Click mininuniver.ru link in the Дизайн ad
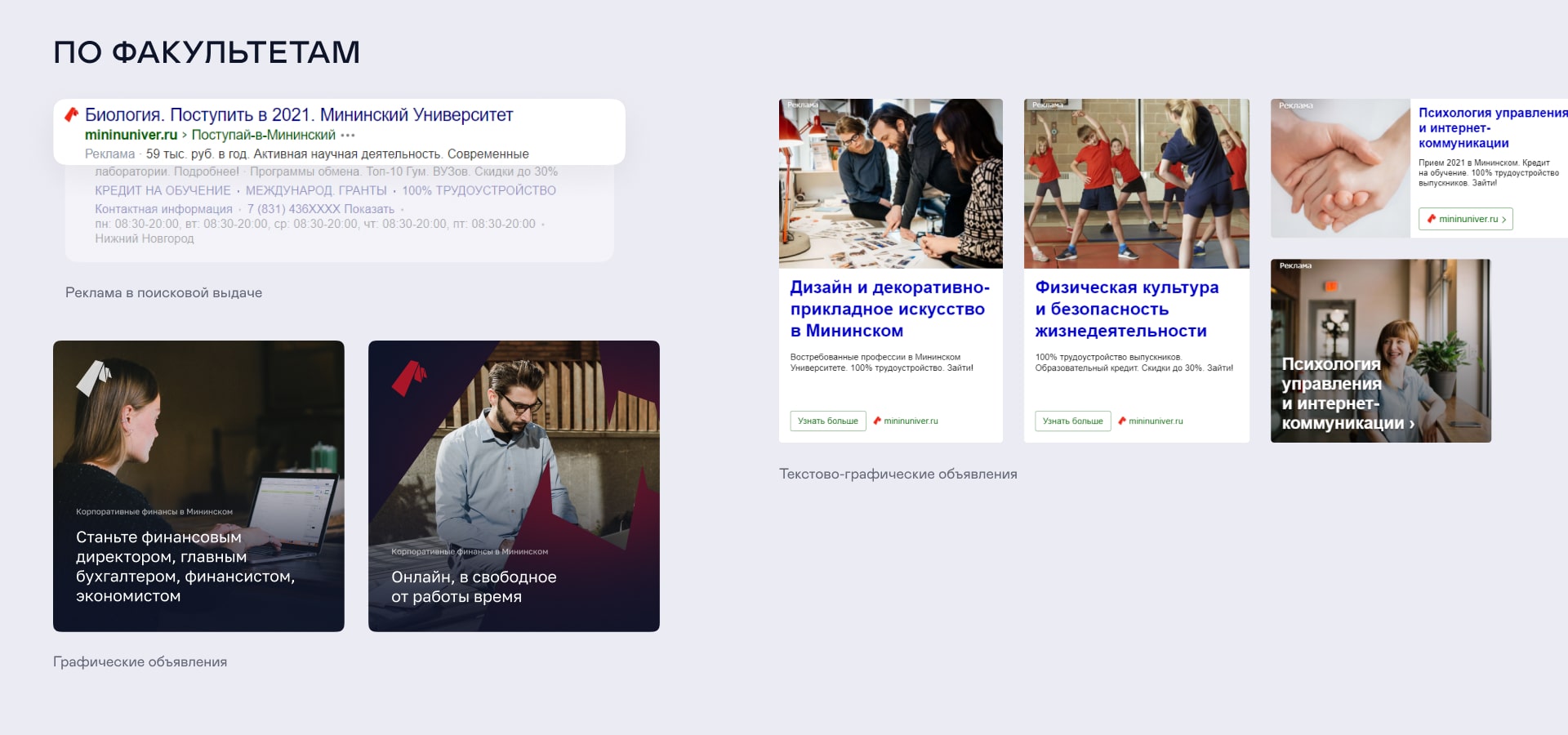This screenshot has height=735, width=1568. [x=911, y=421]
